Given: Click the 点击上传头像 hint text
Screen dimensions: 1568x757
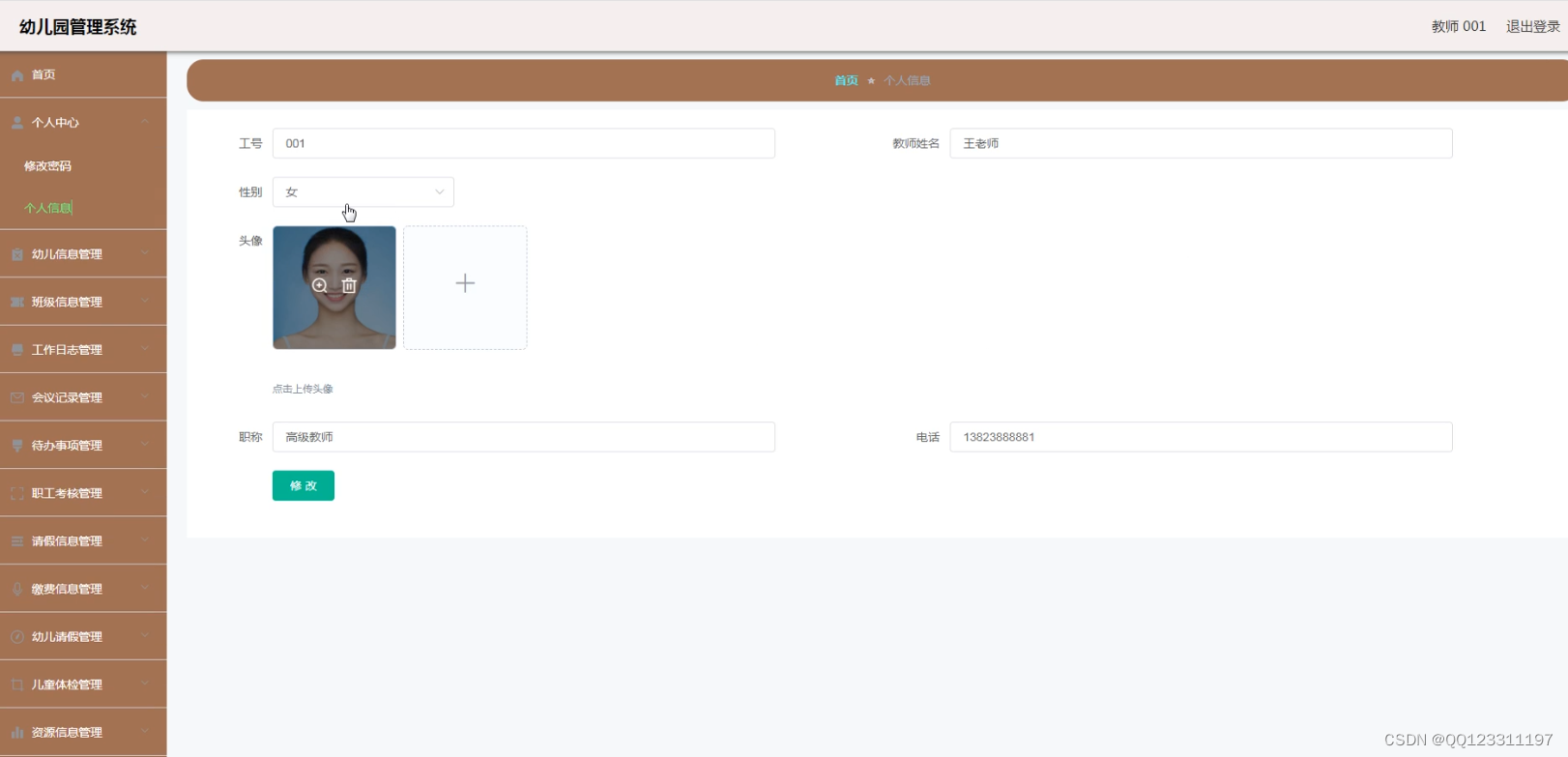Looking at the screenshot, I should 303,389.
